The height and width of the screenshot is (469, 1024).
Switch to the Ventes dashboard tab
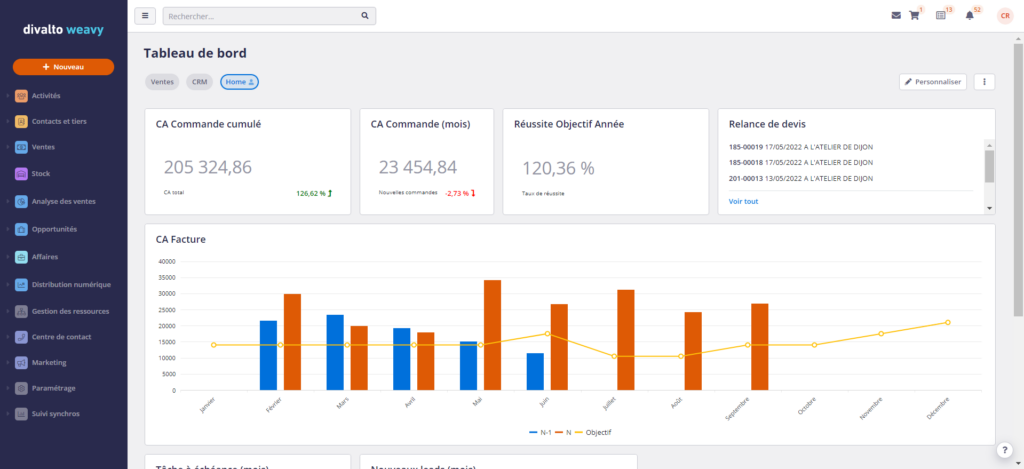coord(162,82)
